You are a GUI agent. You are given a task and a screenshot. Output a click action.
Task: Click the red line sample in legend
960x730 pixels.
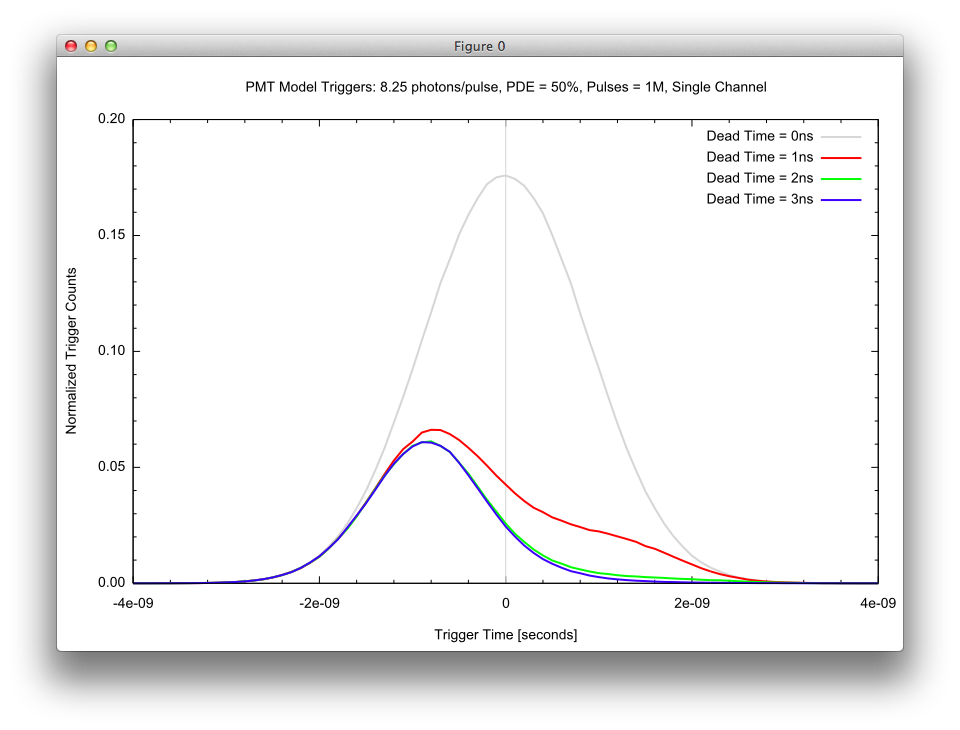[841, 157]
